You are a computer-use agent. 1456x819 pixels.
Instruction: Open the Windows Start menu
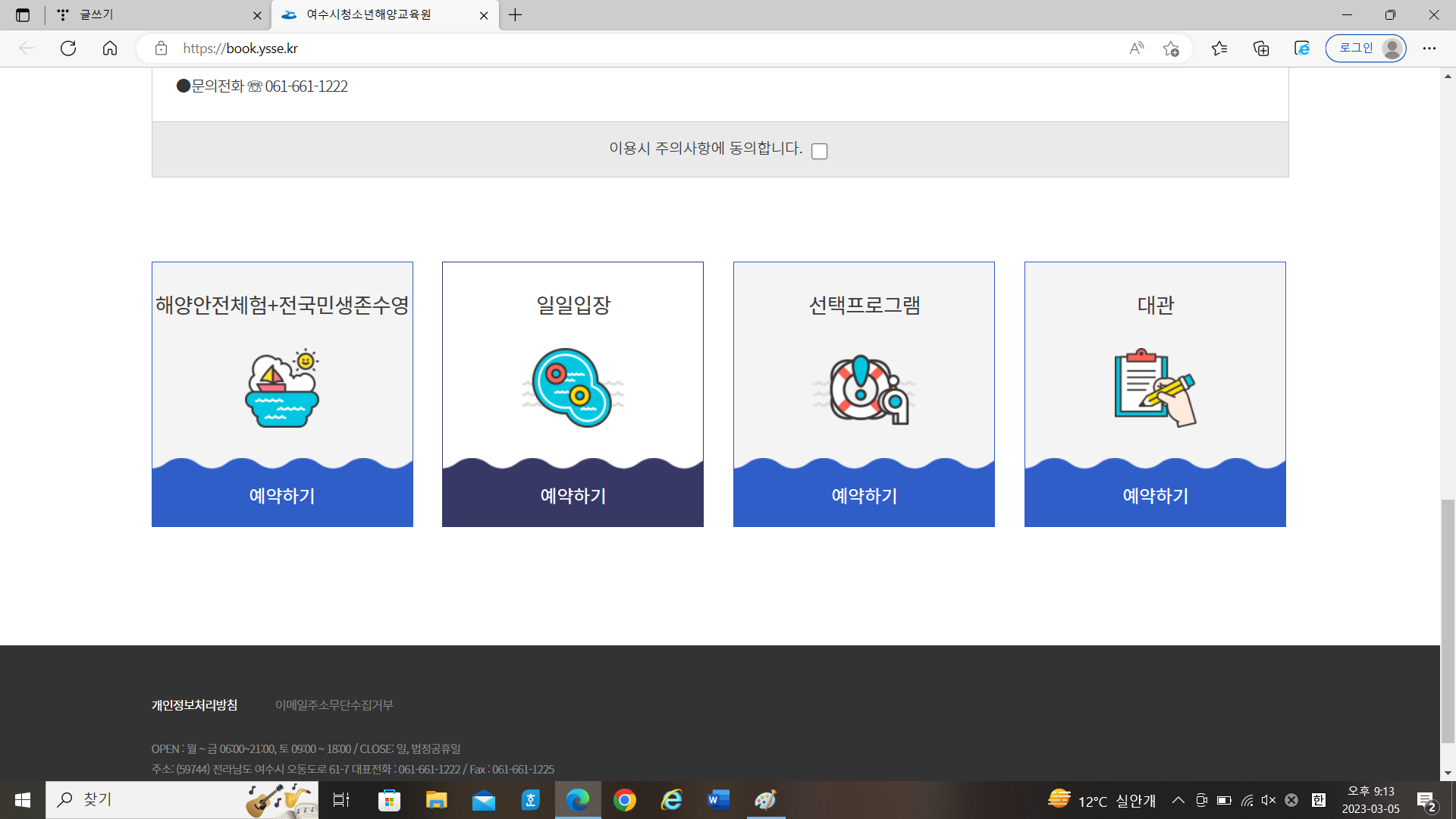pos(23,800)
